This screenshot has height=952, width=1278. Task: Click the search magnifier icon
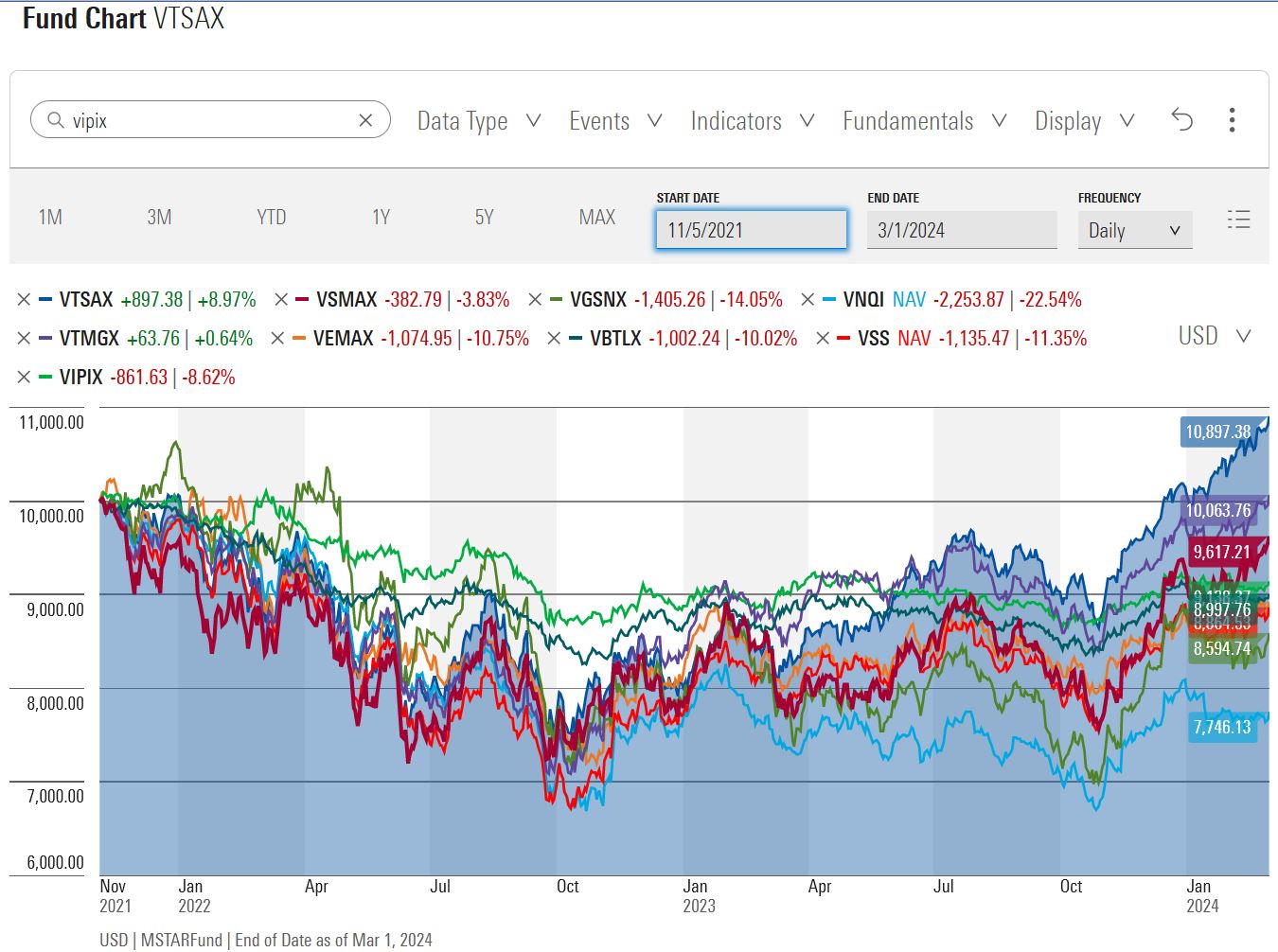[55, 120]
